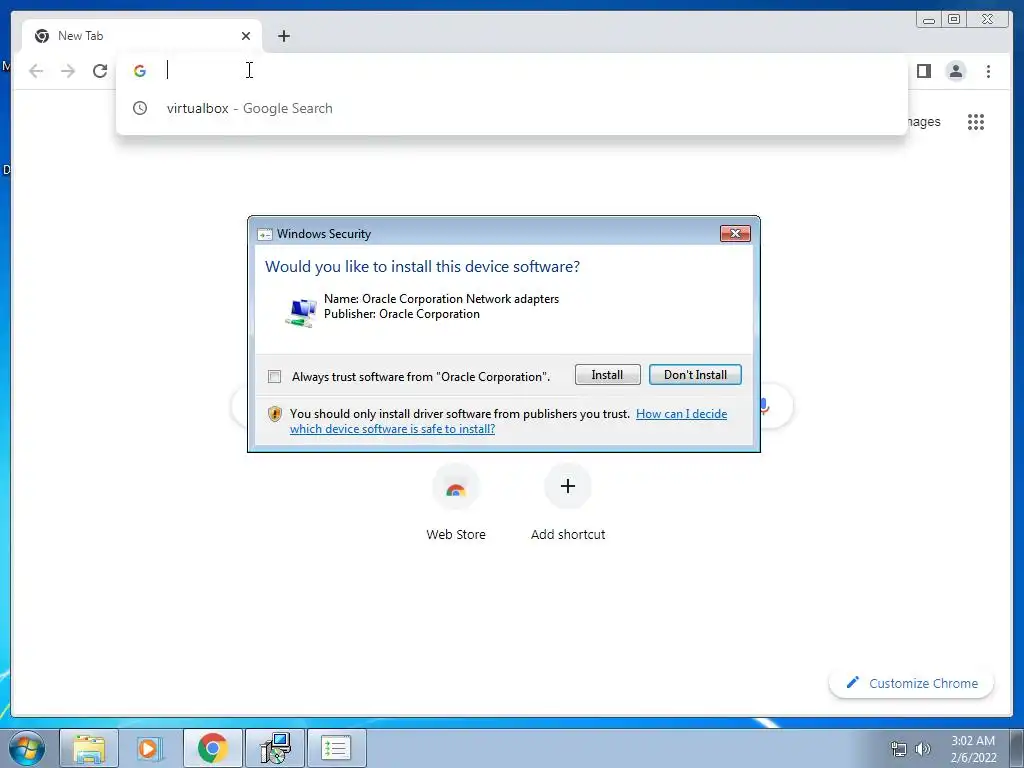Click the network tray icon
Image resolution: width=1024 pixels, height=768 pixels.
(x=899, y=749)
